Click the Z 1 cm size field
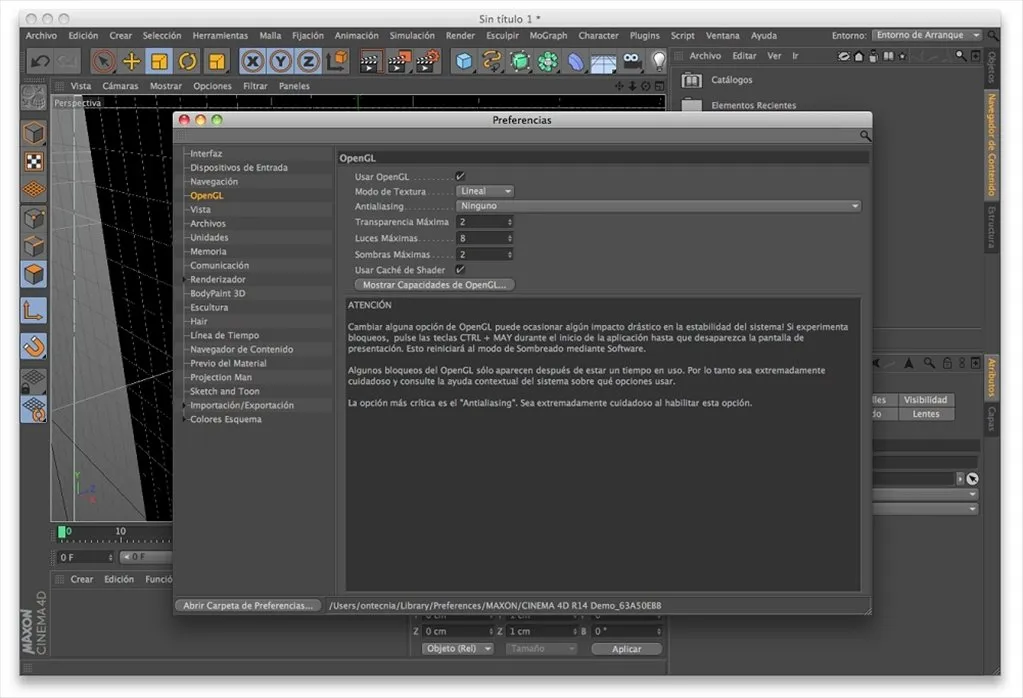Screen dimensions: 1023x698 [x=542, y=631]
